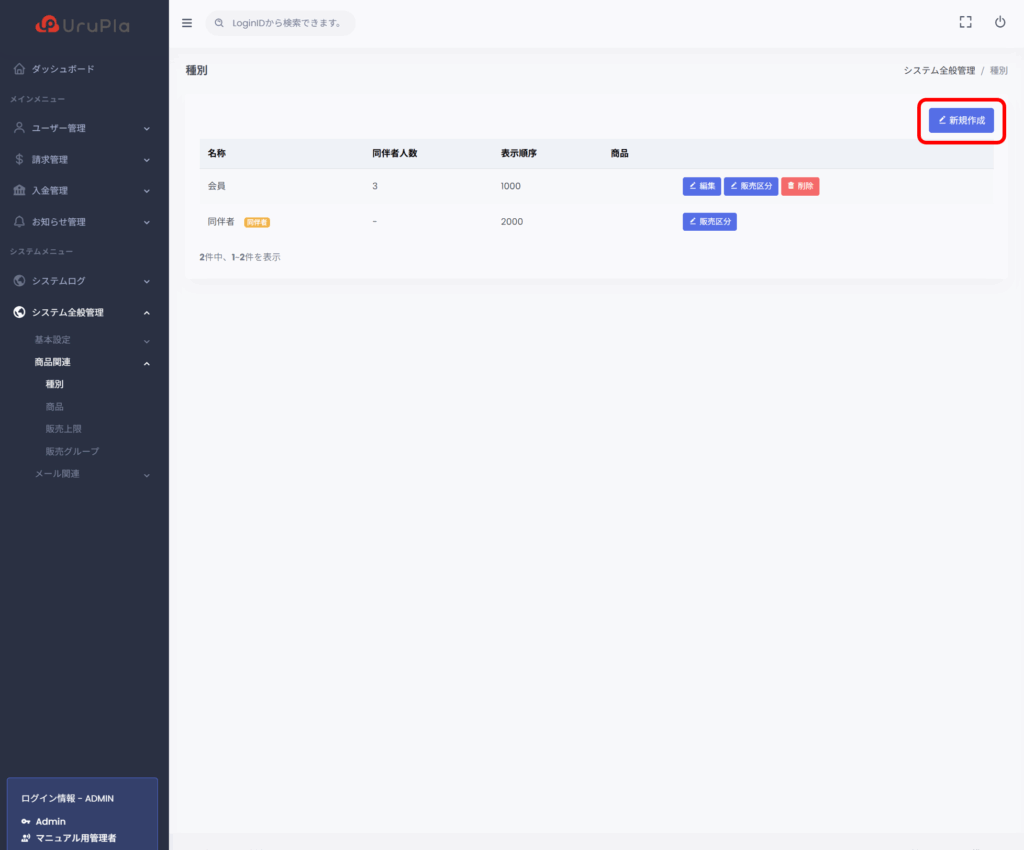Viewport: 1024px width, 850px height.
Task: Open the 商品 submenu item
Action: (55, 407)
